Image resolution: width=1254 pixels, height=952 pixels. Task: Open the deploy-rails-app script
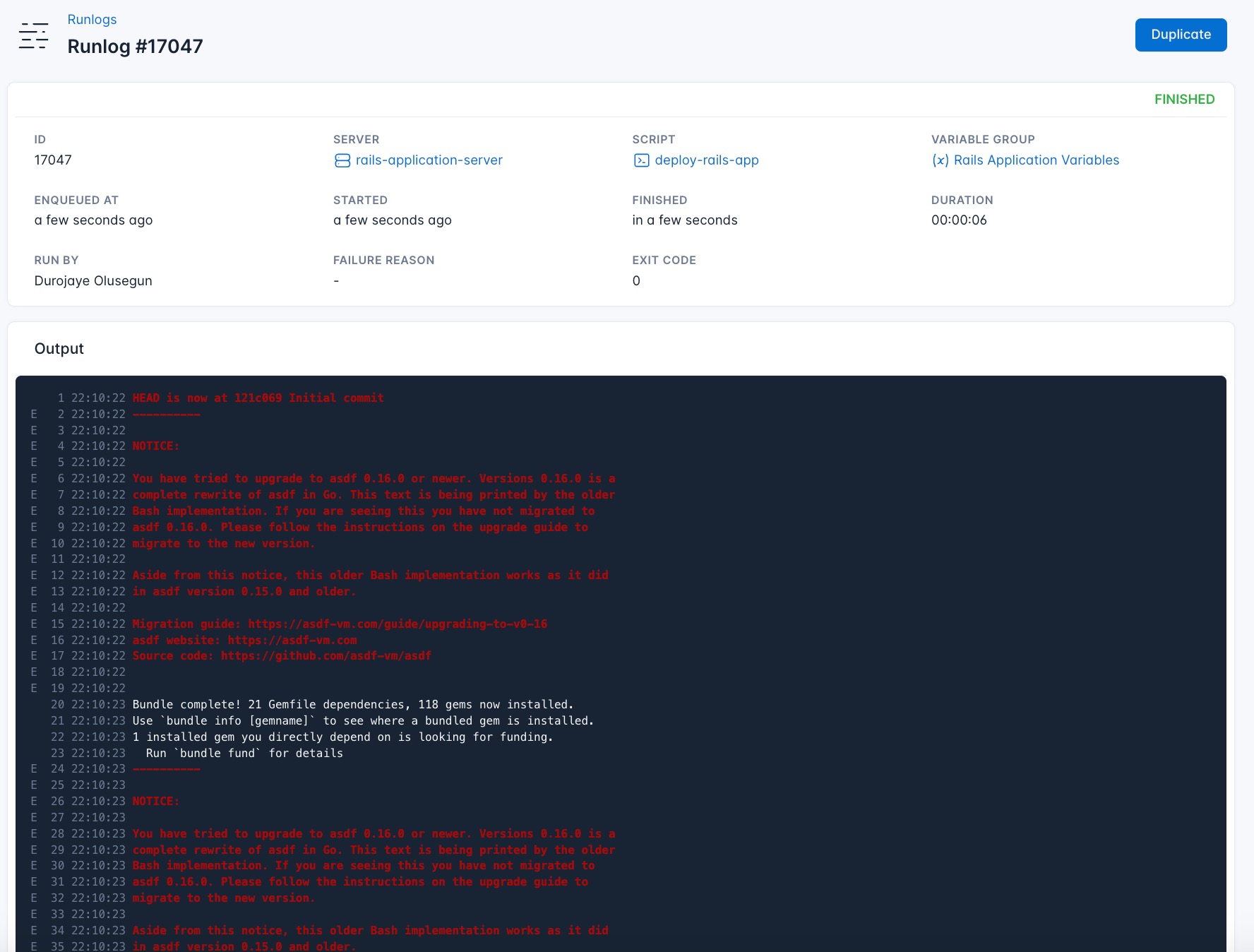coord(706,160)
